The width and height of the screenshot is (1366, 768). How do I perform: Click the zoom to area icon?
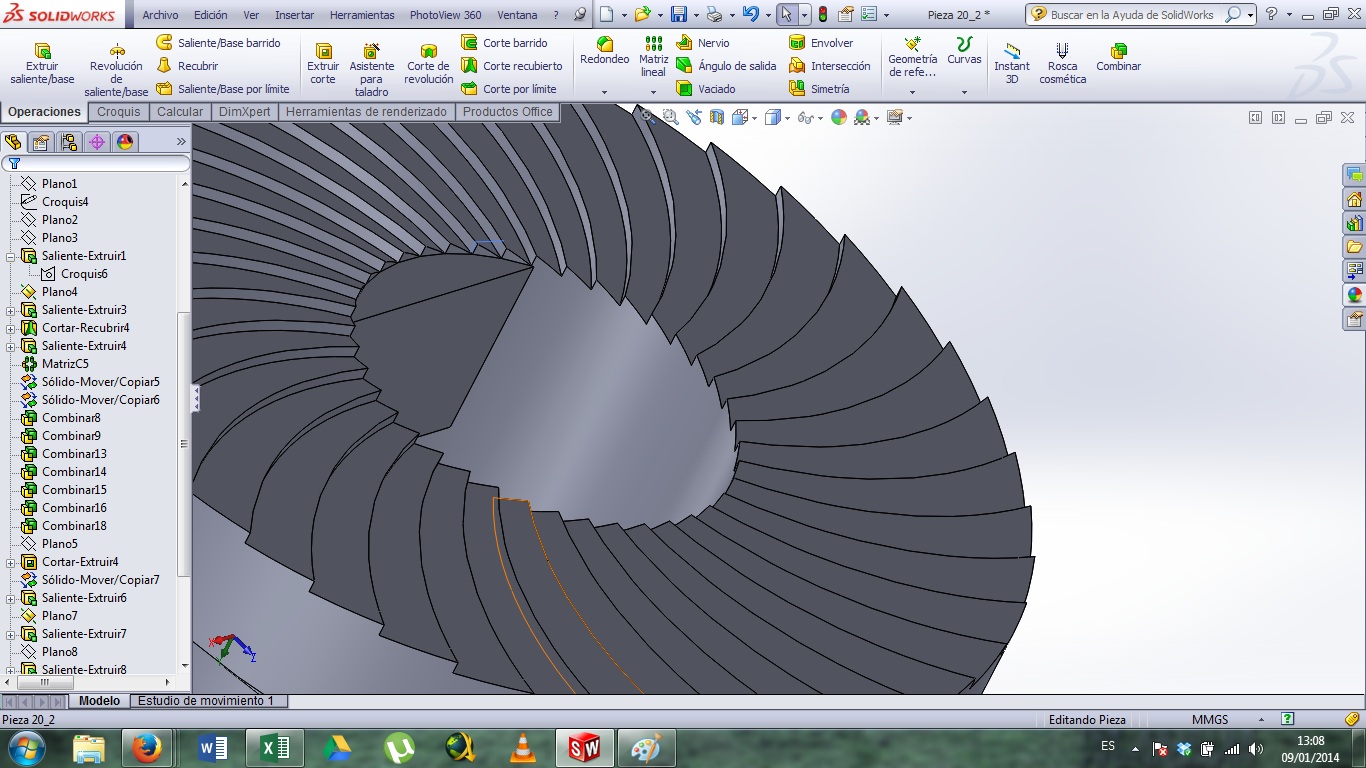click(670, 117)
